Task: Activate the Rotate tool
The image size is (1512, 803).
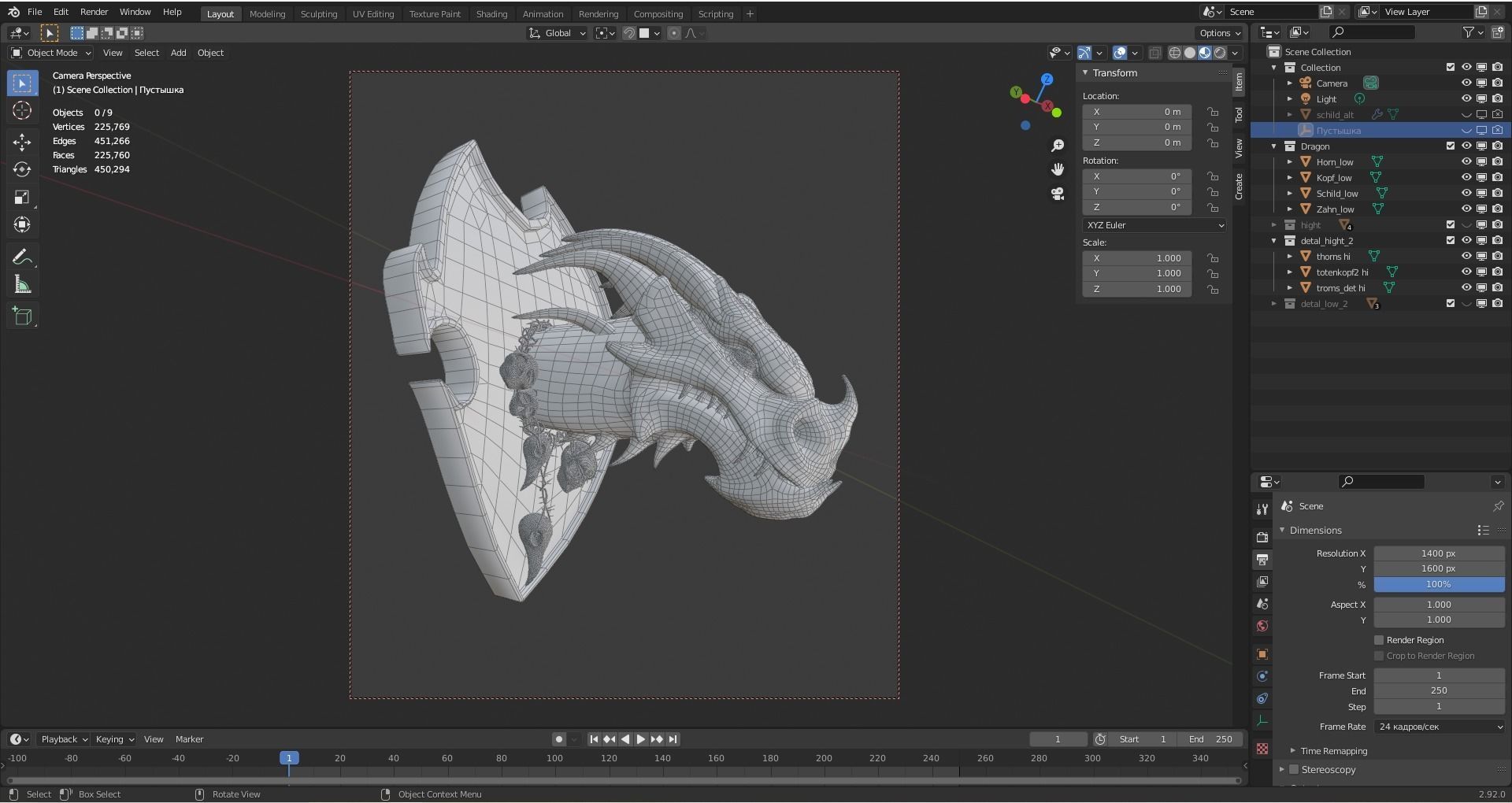Action: 22,169
